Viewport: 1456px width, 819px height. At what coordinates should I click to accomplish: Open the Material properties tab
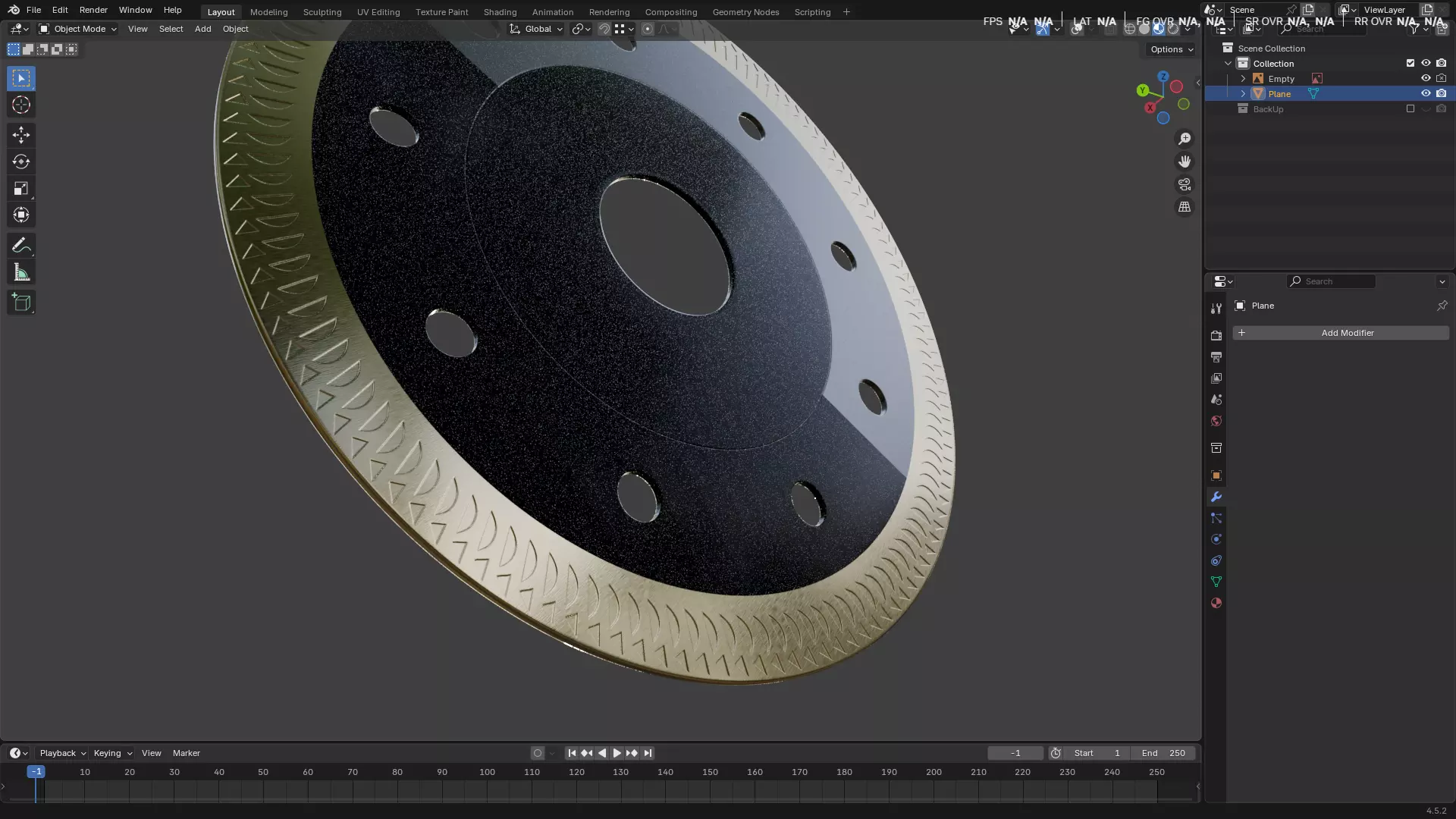pos(1216,603)
